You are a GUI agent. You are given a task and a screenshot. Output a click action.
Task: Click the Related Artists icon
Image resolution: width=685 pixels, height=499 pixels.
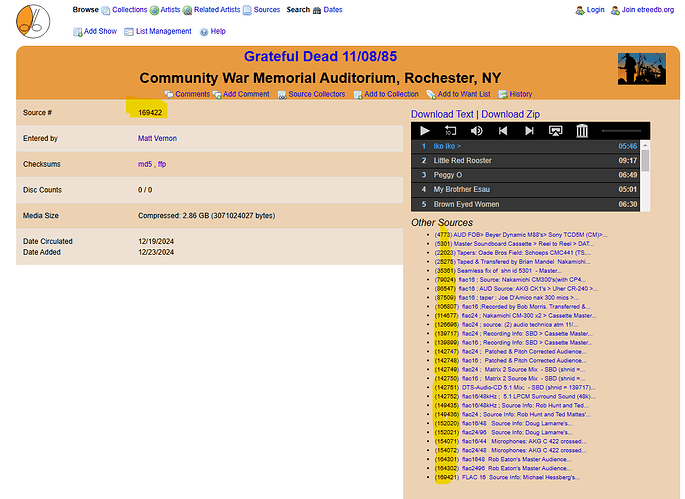[187, 10]
